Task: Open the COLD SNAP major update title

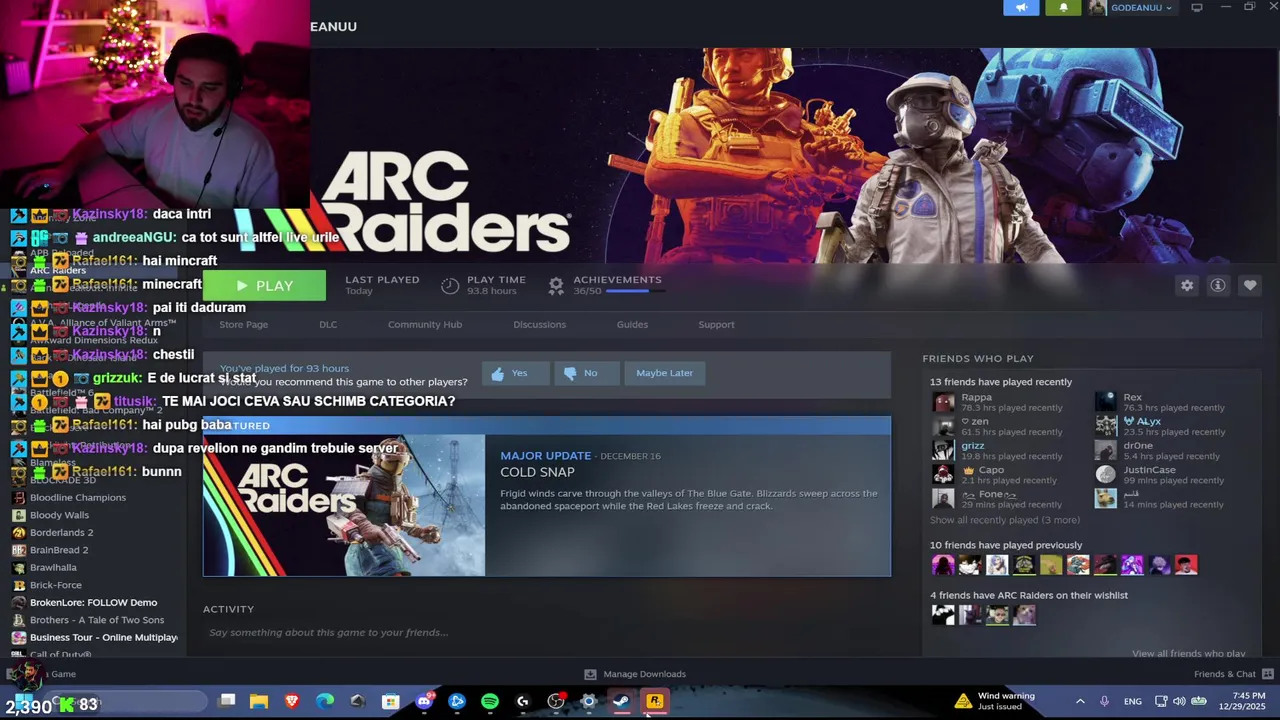Action: click(537, 472)
